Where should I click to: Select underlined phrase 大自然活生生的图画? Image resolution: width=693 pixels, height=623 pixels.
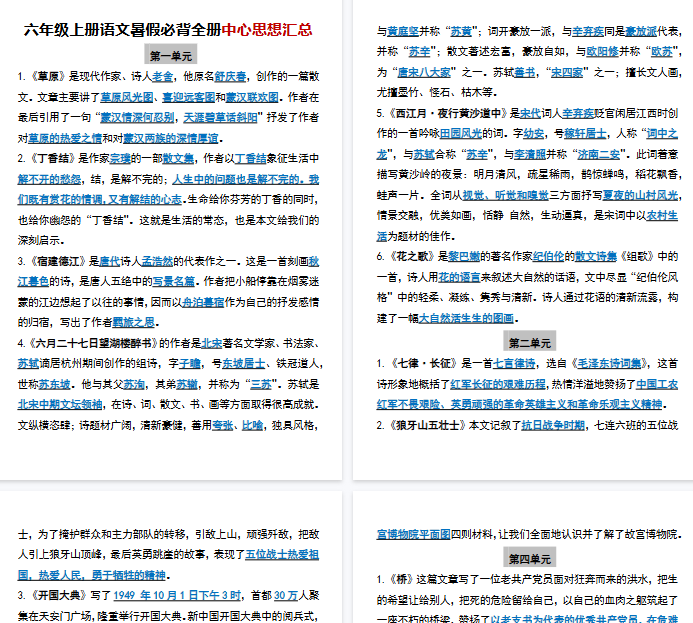[x=466, y=318]
